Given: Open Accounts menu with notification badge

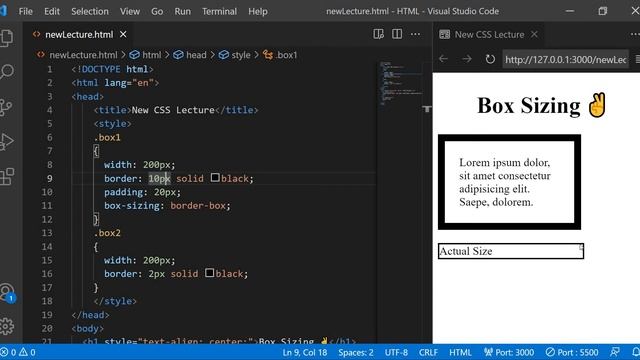Looking at the screenshot, I should (7, 293).
